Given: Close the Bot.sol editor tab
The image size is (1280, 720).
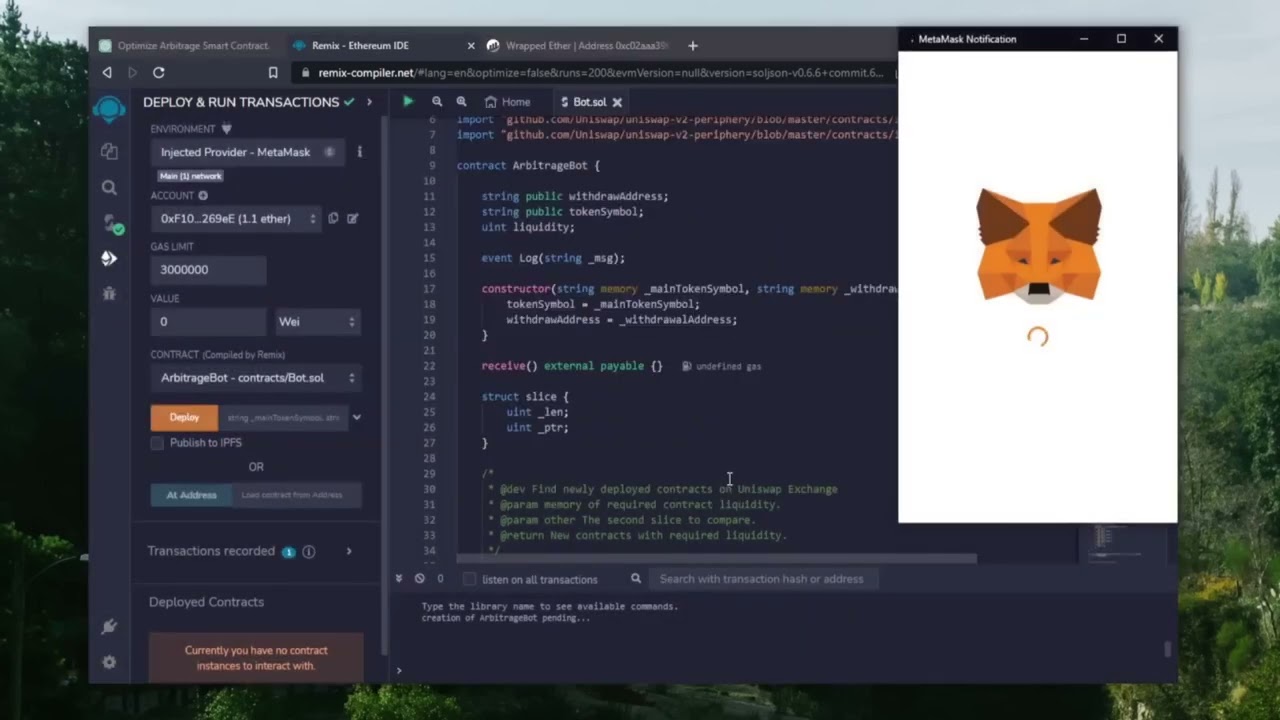Looking at the screenshot, I should pos(617,102).
